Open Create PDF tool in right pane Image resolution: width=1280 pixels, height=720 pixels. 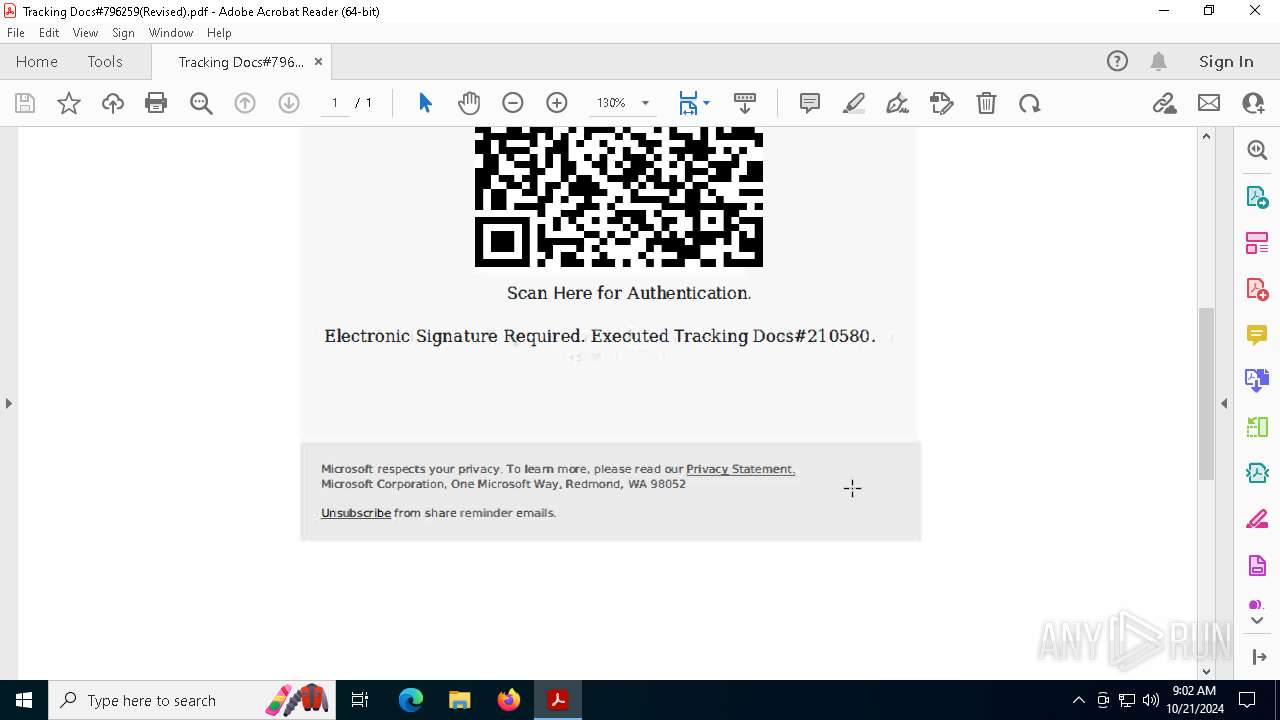click(x=1257, y=289)
